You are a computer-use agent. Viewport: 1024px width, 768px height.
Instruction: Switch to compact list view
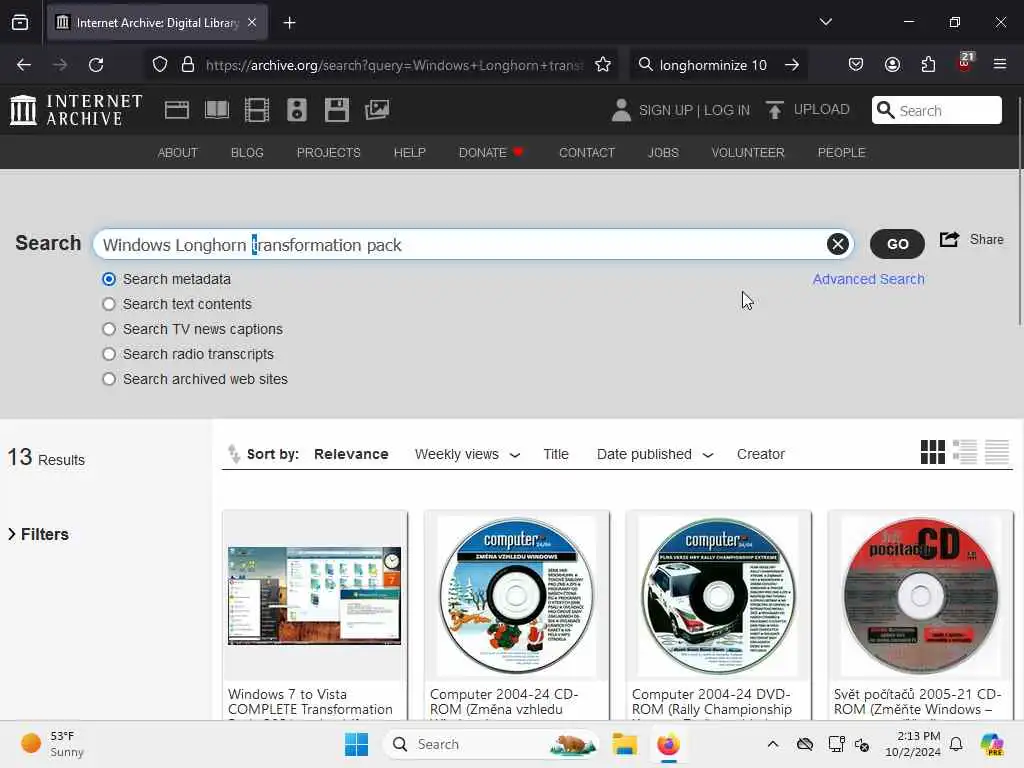[997, 452]
